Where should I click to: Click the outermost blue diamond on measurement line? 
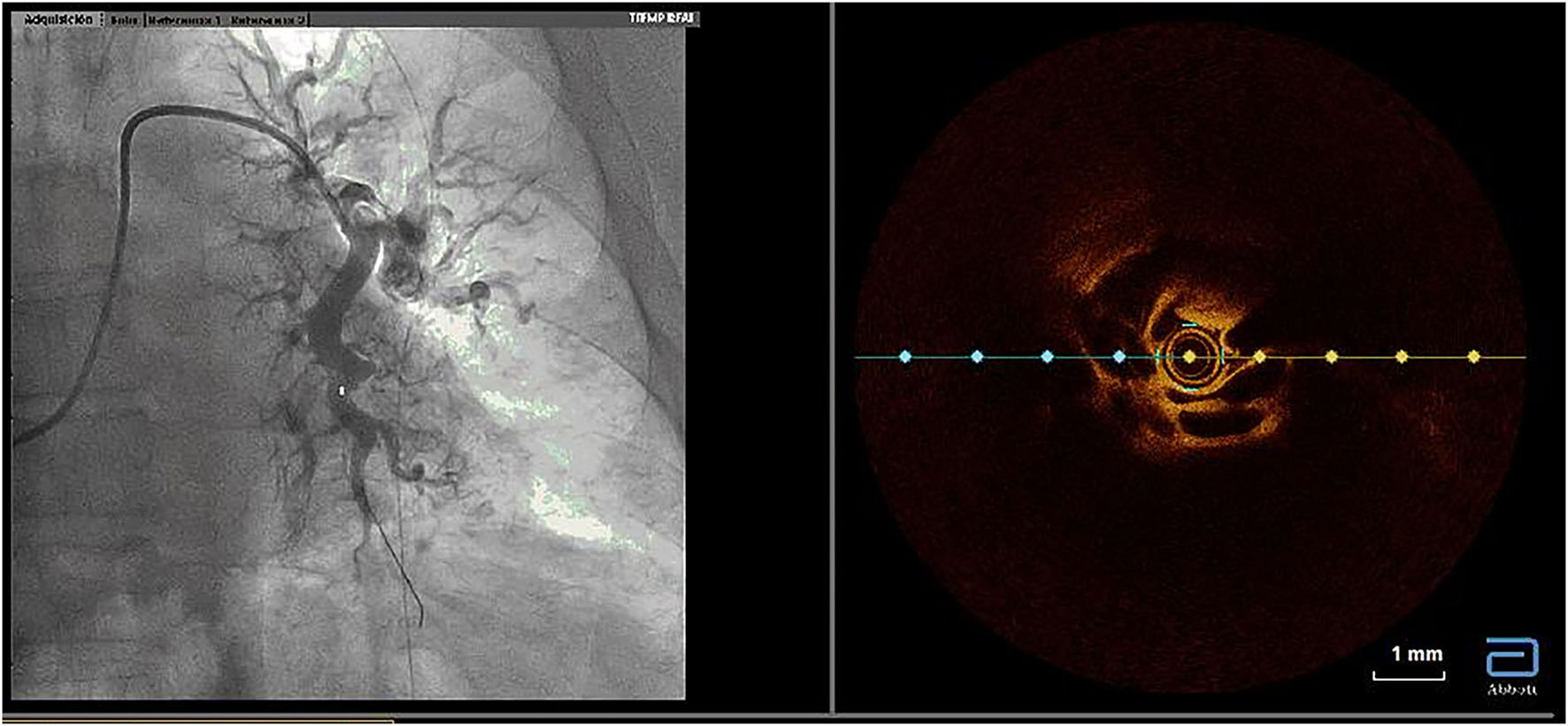tap(904, 357)
